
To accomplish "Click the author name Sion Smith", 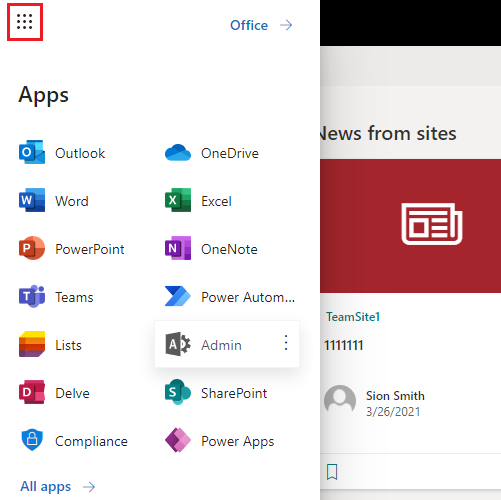I will tap(395, 396).
